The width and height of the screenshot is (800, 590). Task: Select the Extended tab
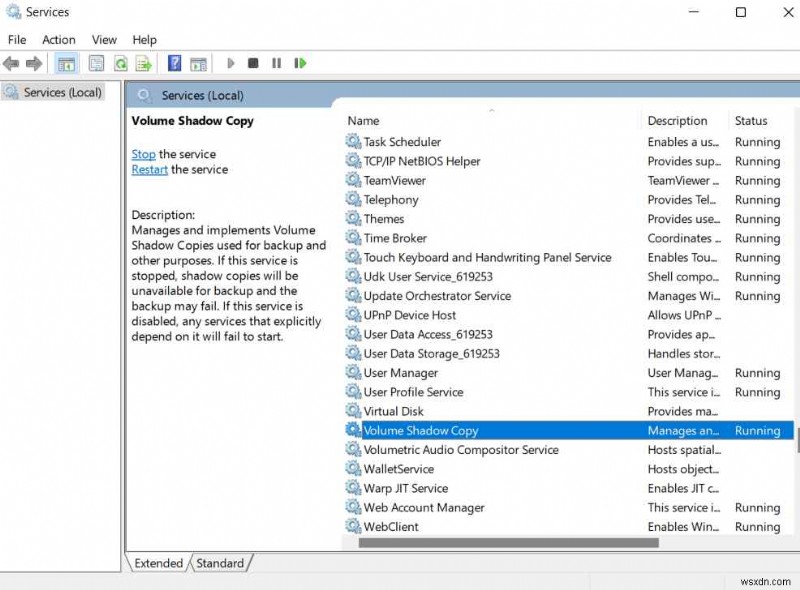pos(157,563)
